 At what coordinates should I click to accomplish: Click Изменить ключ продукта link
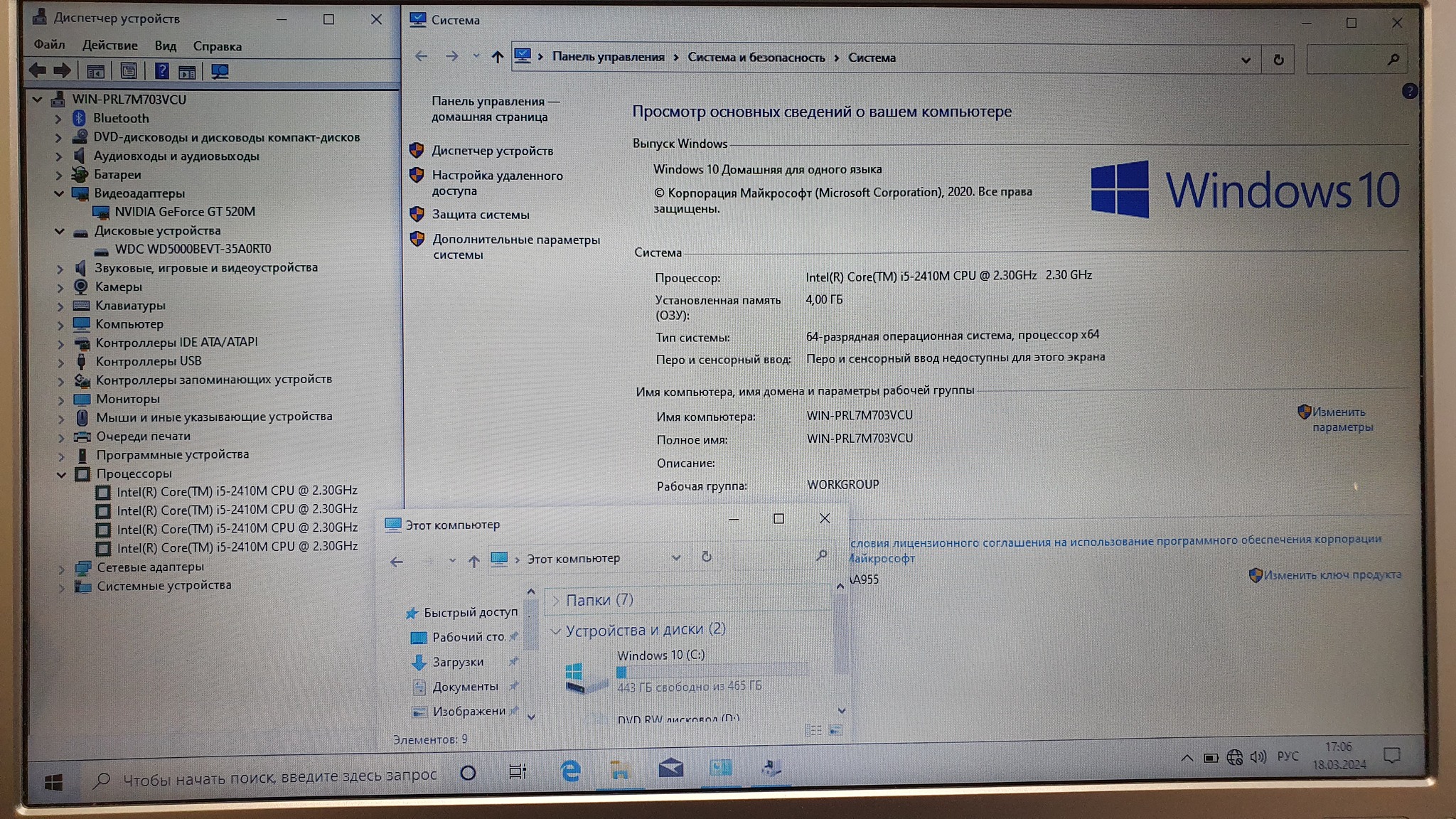tap(1332, 574)
